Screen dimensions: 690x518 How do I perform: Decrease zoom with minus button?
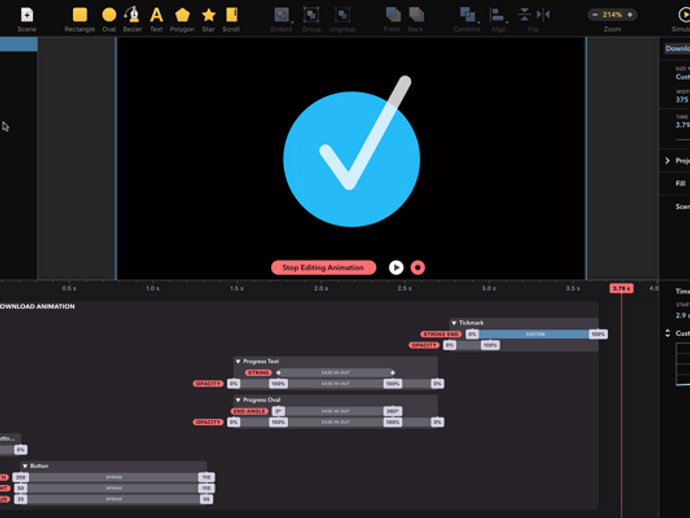(x=595, y=15)
